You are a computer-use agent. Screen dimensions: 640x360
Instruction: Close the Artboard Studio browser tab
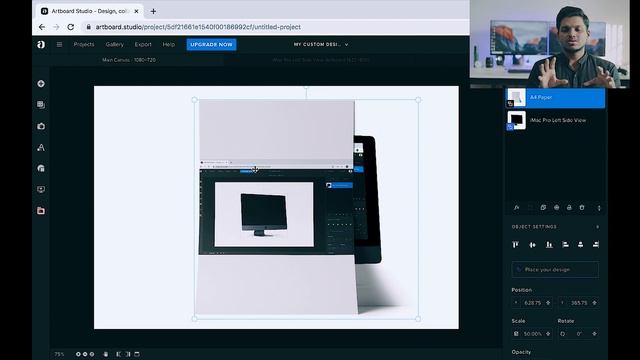[136, 11]
